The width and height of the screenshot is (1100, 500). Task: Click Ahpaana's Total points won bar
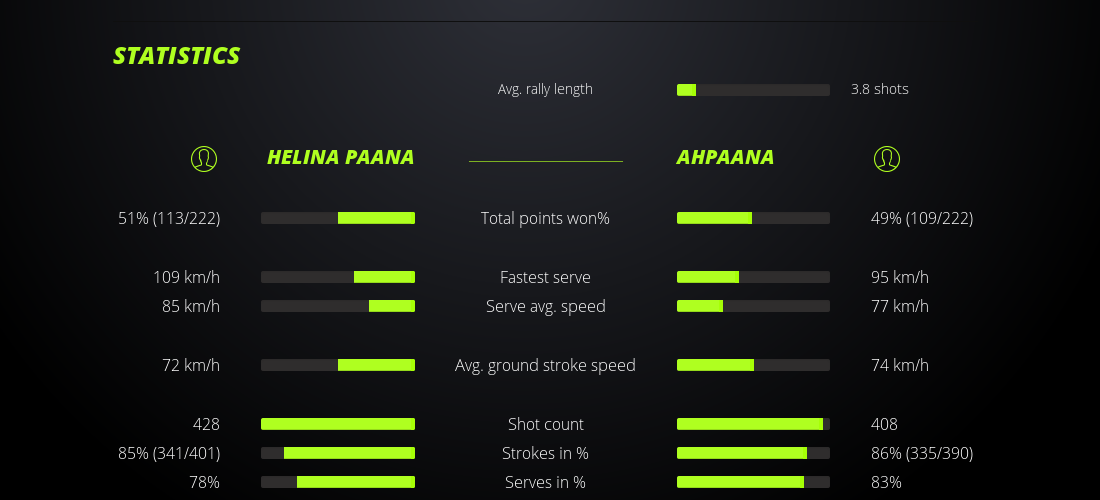[753, 218]
